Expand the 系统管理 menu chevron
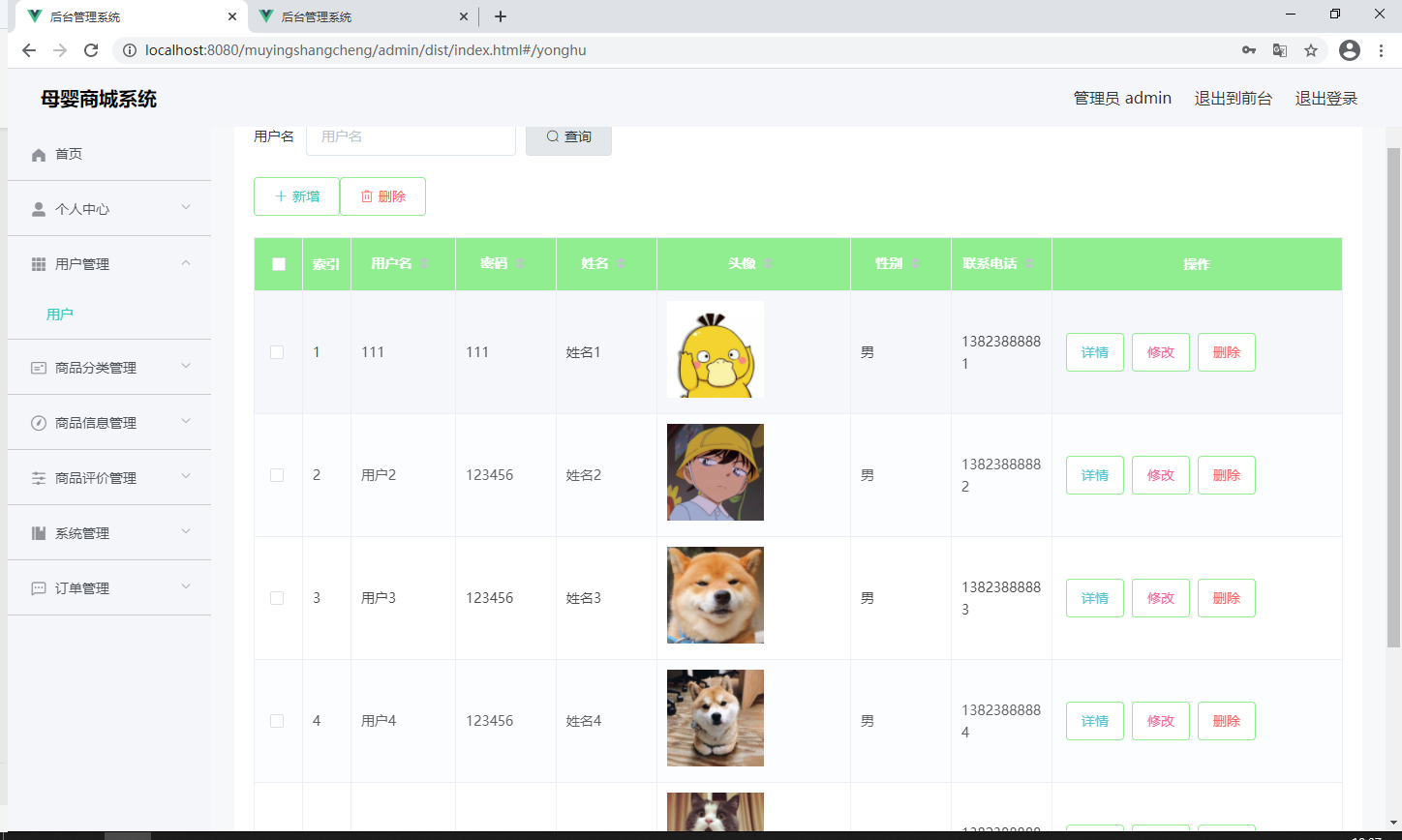Viewport: 1402px width, 840px height. [x=186, y=531]
